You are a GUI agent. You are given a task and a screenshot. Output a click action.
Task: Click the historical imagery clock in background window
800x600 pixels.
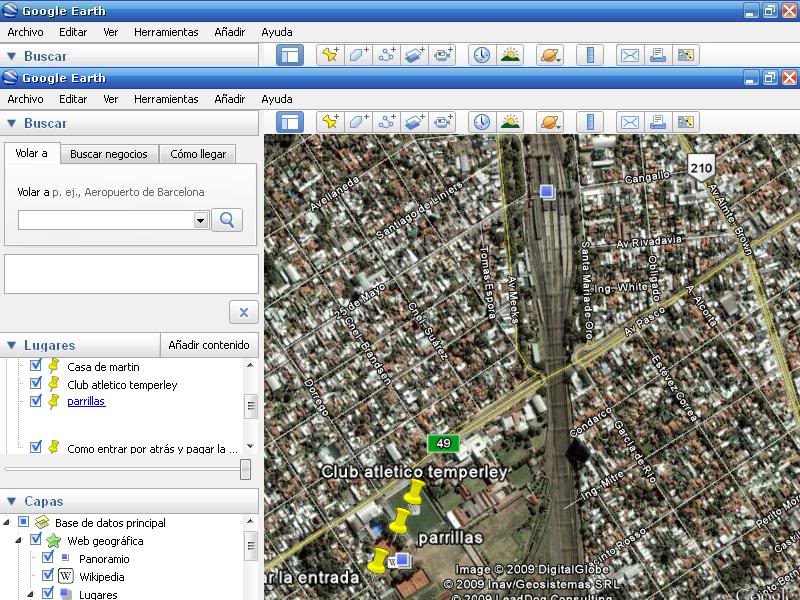[x=482, y=55]
